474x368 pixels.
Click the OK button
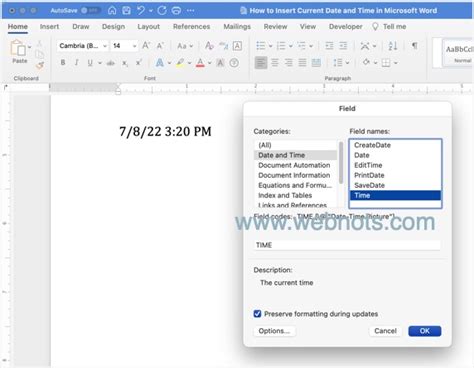[425, 331]
